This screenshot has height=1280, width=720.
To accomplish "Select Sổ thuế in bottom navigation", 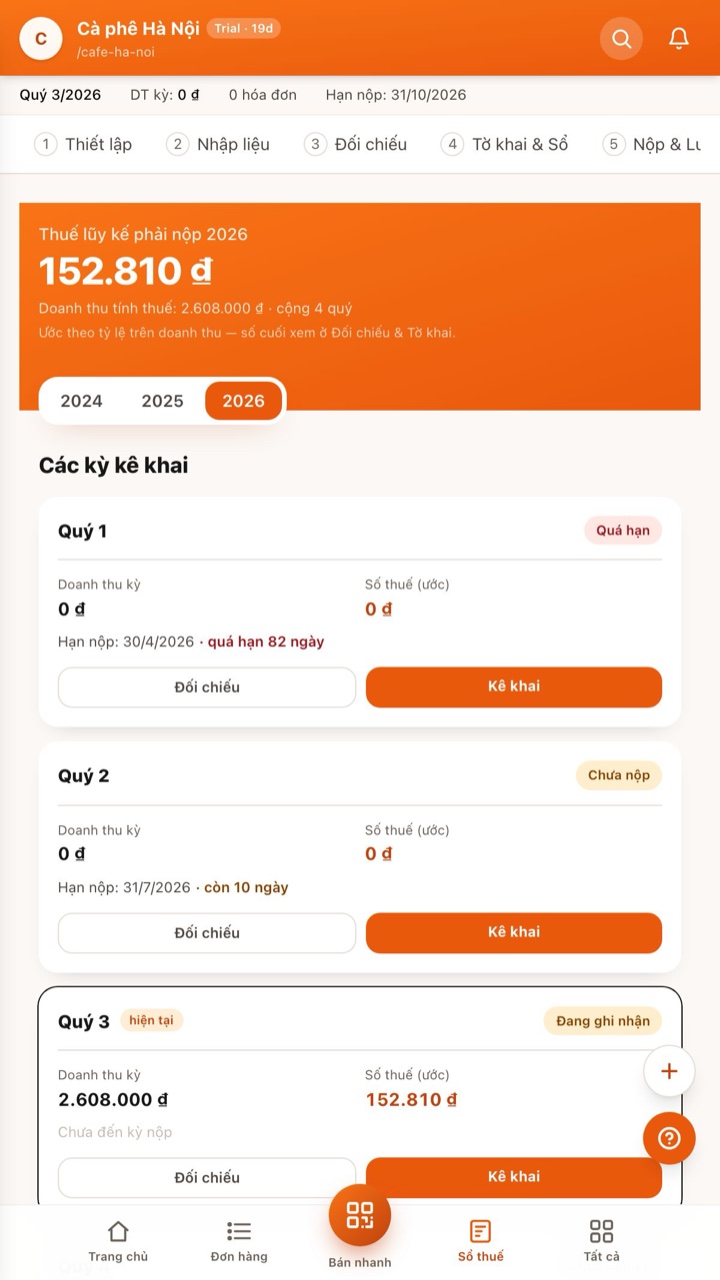I will 481,1240.
